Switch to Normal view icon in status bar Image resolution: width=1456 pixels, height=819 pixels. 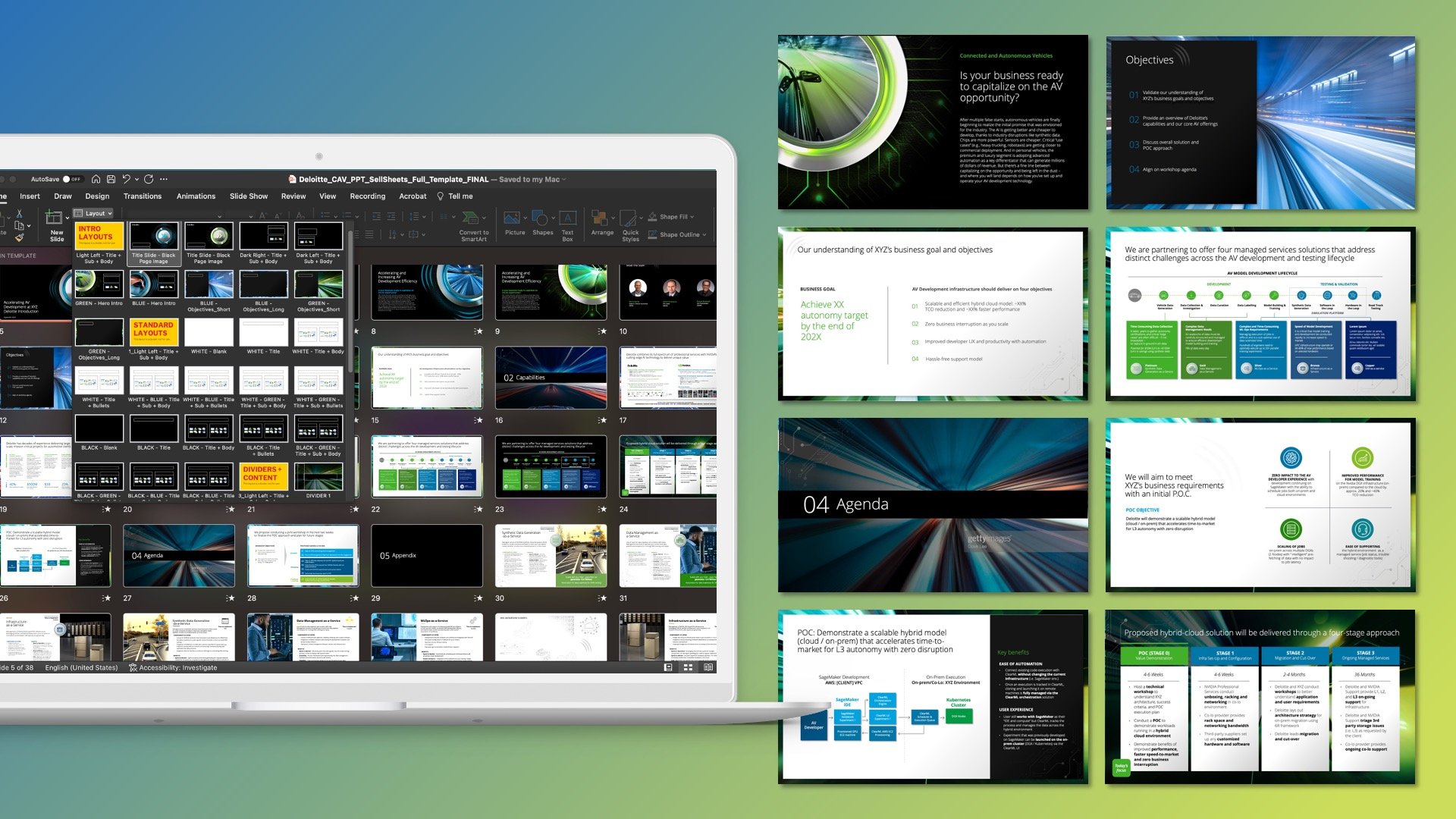668,668
